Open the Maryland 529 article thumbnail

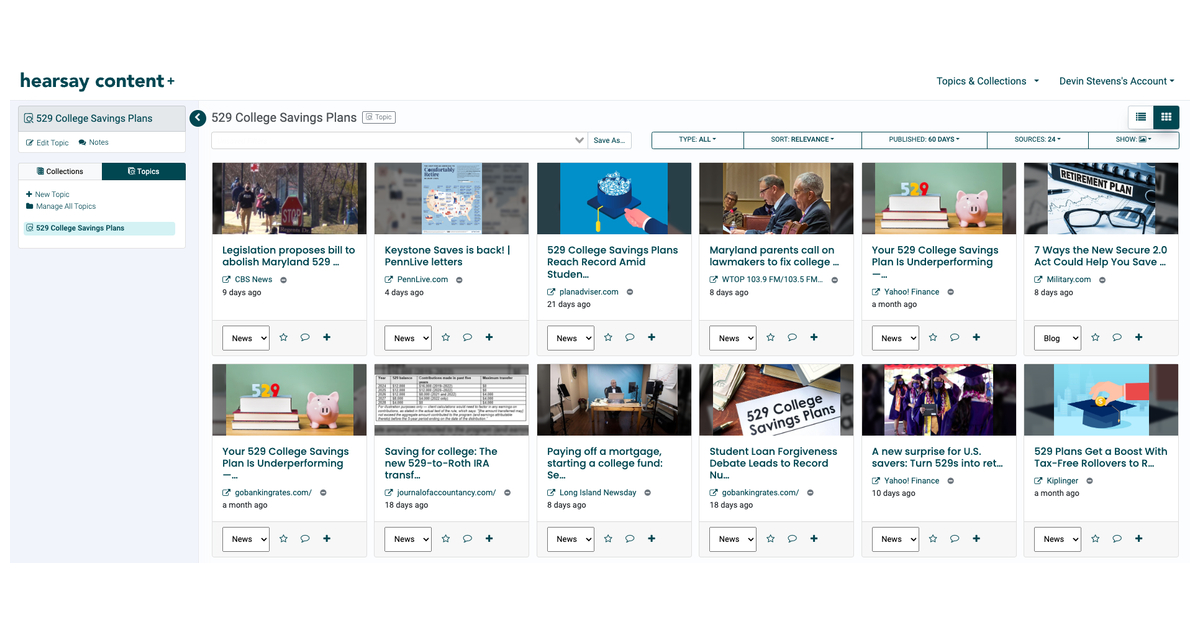point(775,197)
